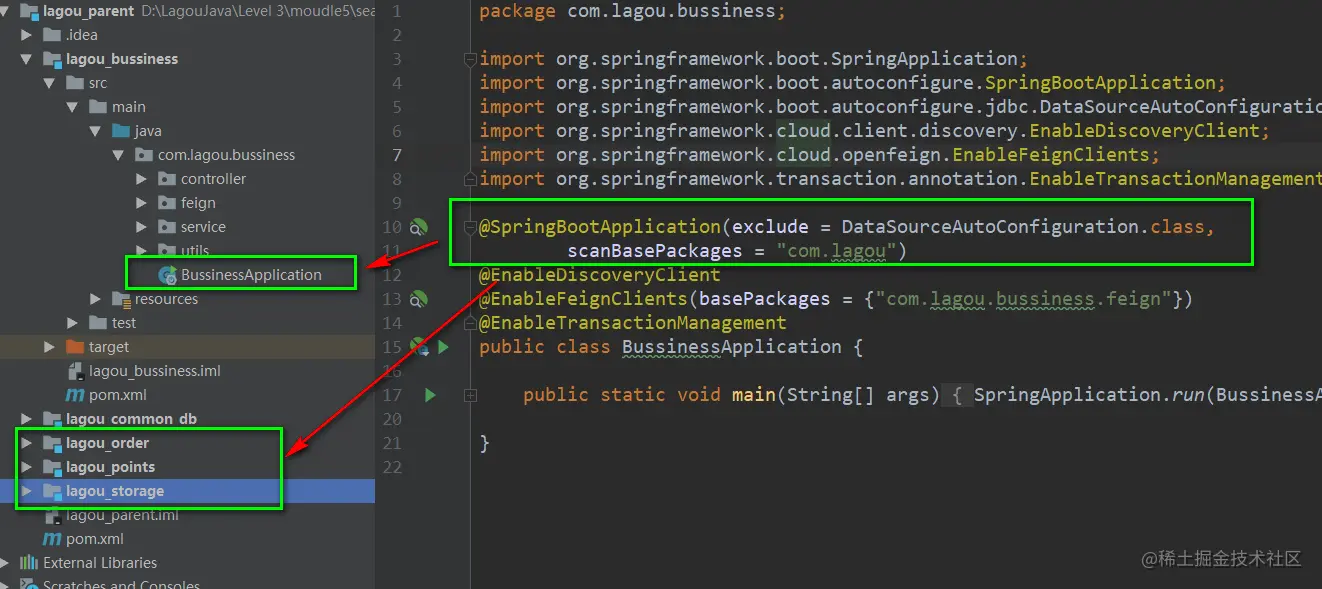Viewport: 1322px width, 589px height.
Task: Expand the lagou_order module
Action: tap(28, 443)
